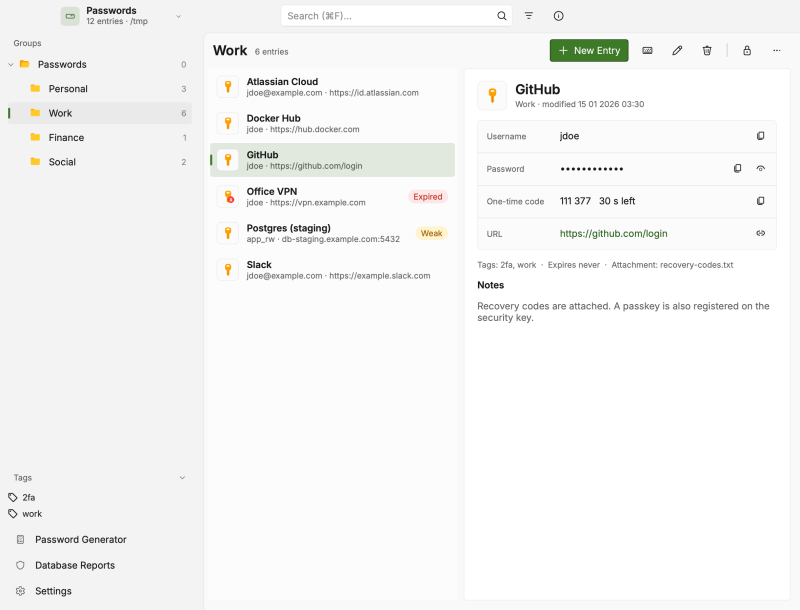This screenshot has height=610, width=800.
Task: Select the Social group
Action: coord(100,162)
